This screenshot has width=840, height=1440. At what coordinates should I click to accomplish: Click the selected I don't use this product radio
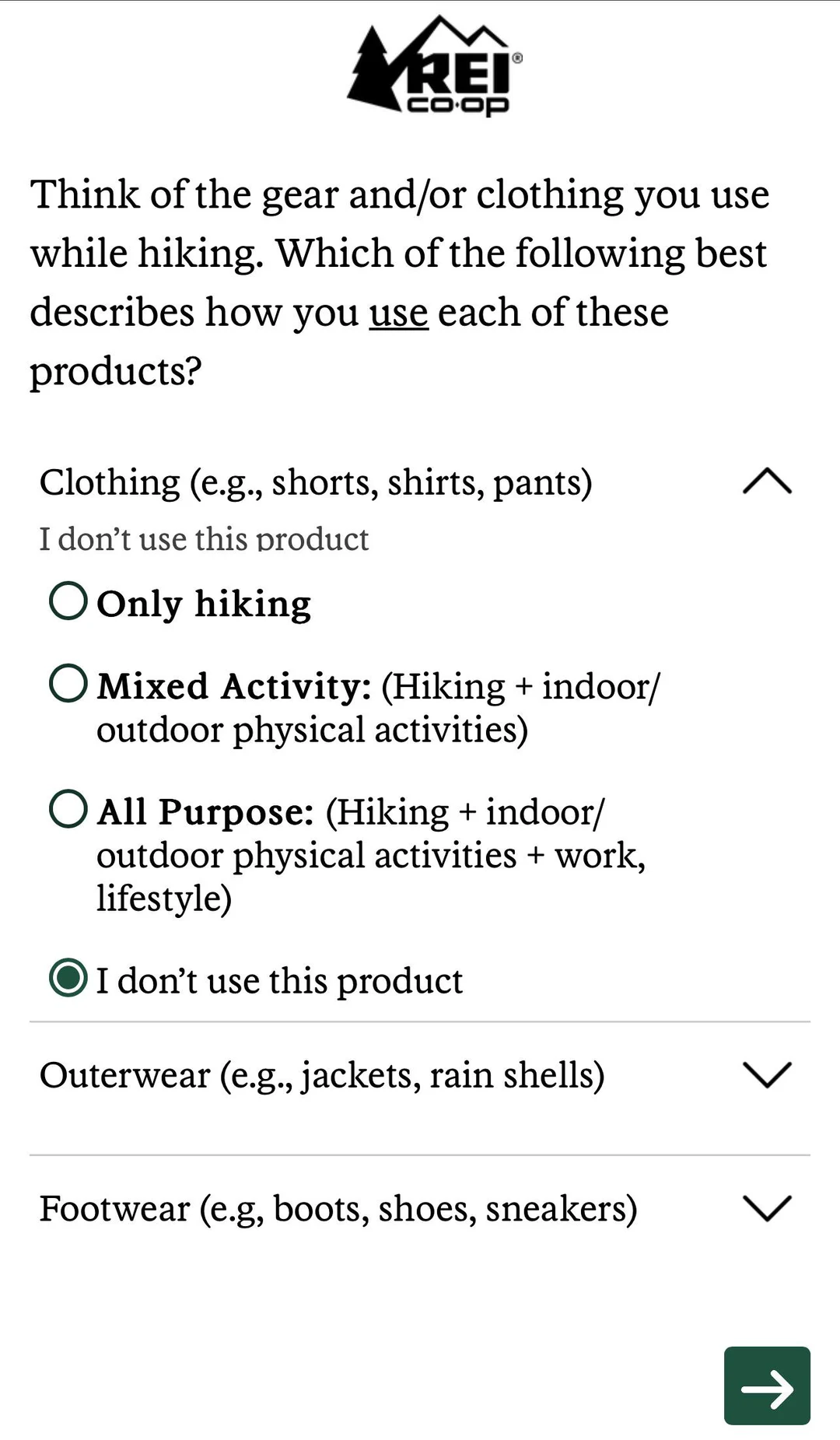pyautogui.click(x=68, y=979)
